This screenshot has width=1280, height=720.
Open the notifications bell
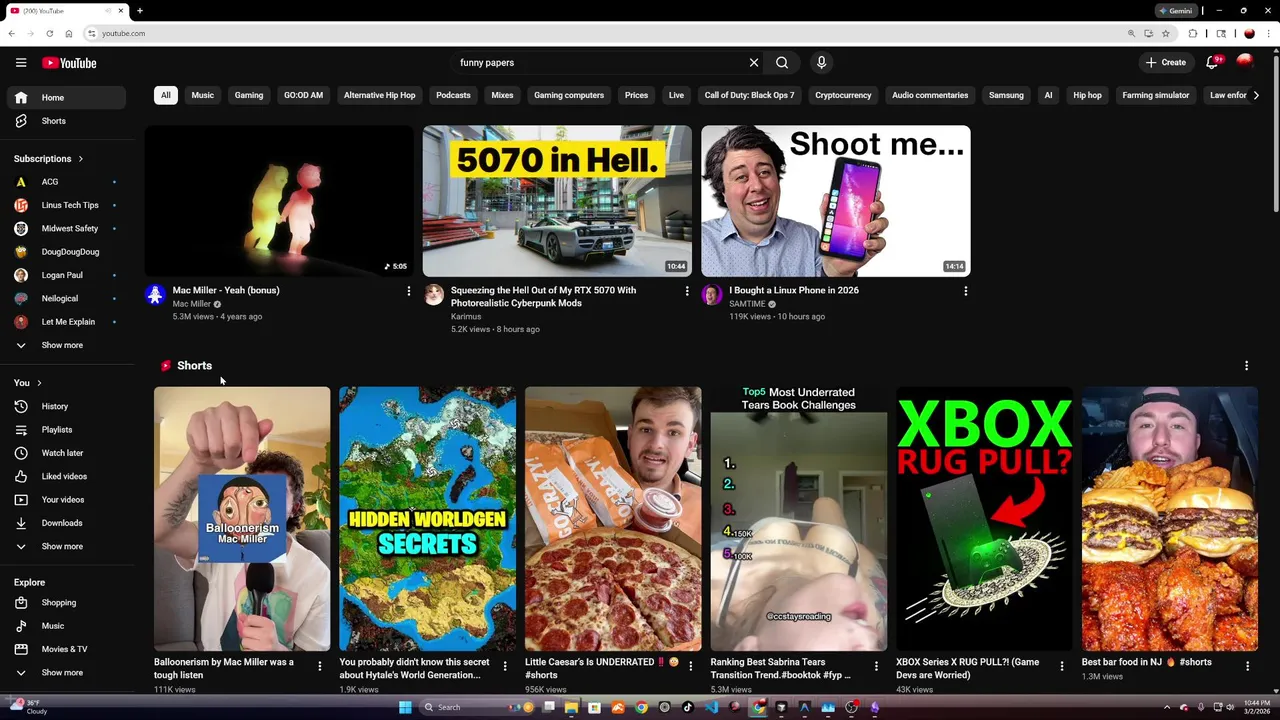[1212, 62]
